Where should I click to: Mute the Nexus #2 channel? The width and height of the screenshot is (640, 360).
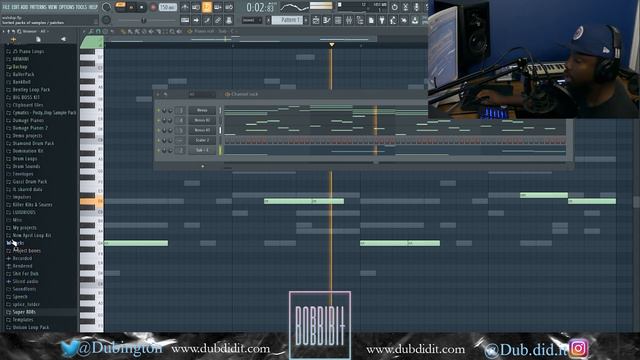click(x=159, y=120)
